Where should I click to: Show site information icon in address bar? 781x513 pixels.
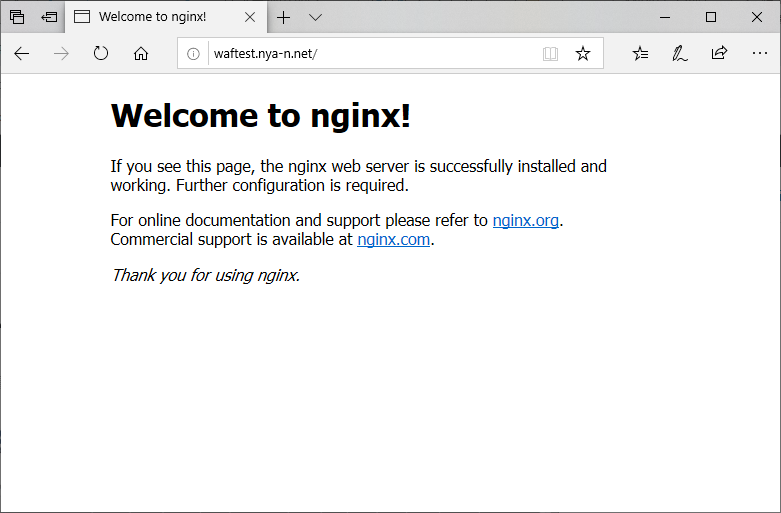click(x=193, y=53)
